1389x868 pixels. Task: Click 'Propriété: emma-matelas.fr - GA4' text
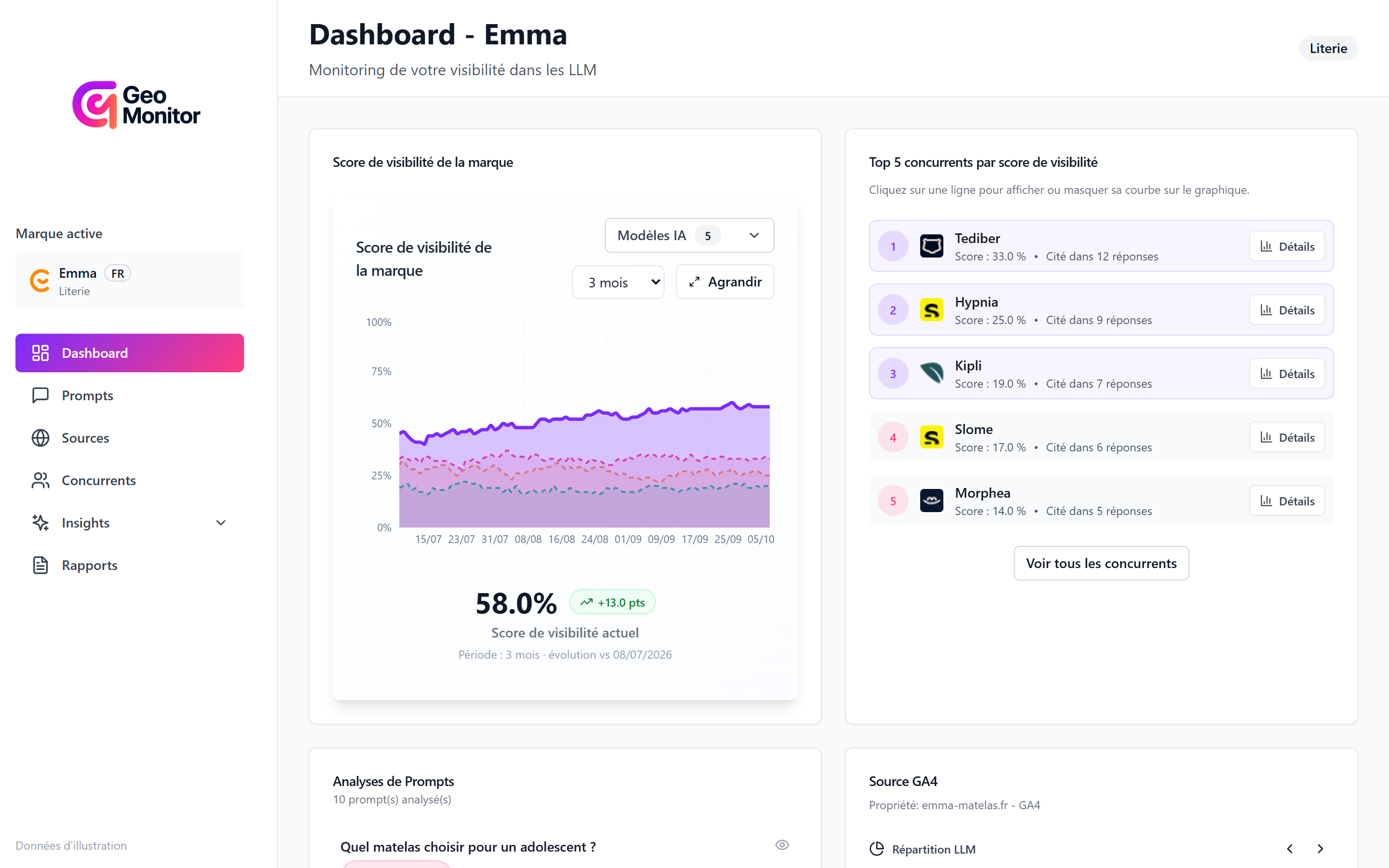[x=954, y=805]
